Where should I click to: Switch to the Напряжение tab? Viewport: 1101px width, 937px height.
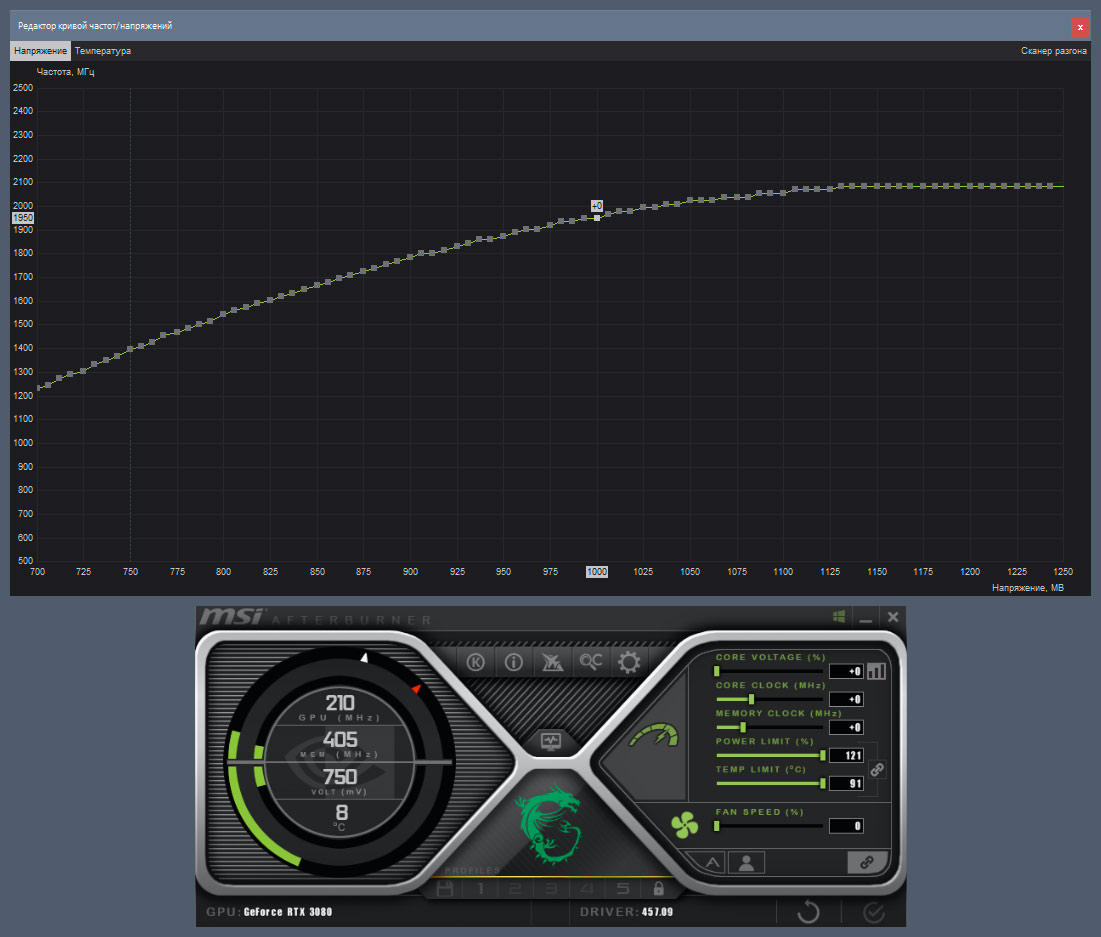[40, 51]
